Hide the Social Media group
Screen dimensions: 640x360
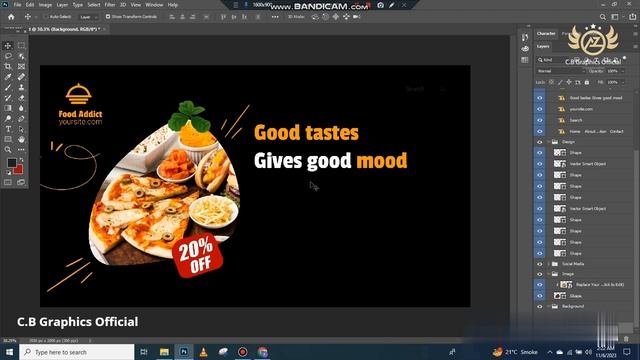pos(540,264)
